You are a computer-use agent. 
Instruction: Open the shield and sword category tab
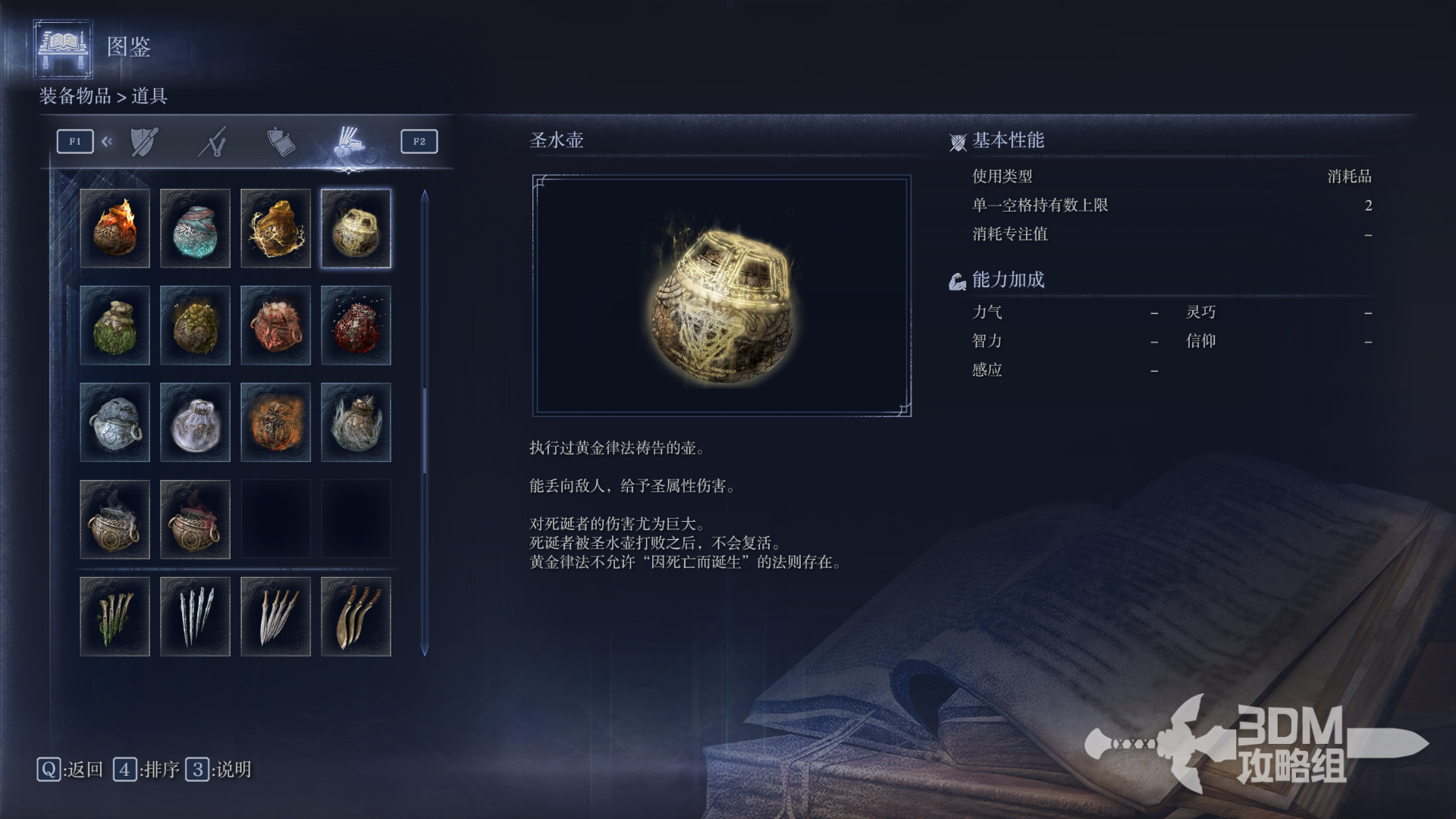coord(144,142)
